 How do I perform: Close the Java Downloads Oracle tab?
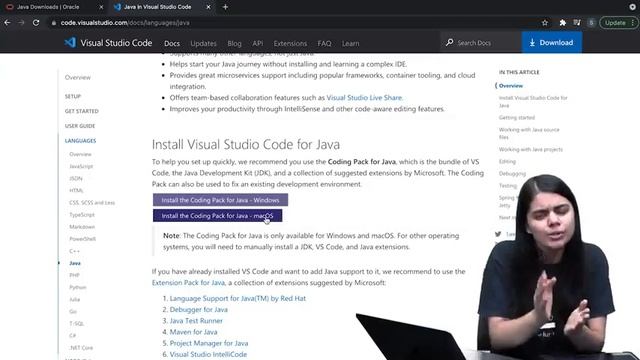101,7
